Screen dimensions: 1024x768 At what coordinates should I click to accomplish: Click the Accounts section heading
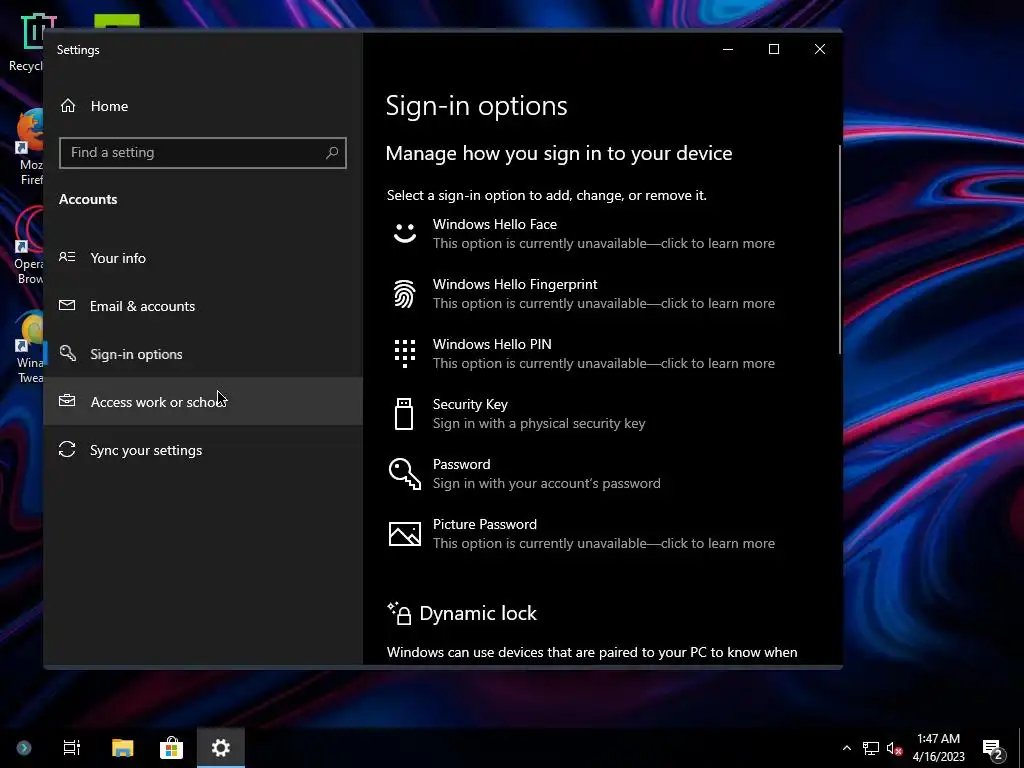[88, 199]
